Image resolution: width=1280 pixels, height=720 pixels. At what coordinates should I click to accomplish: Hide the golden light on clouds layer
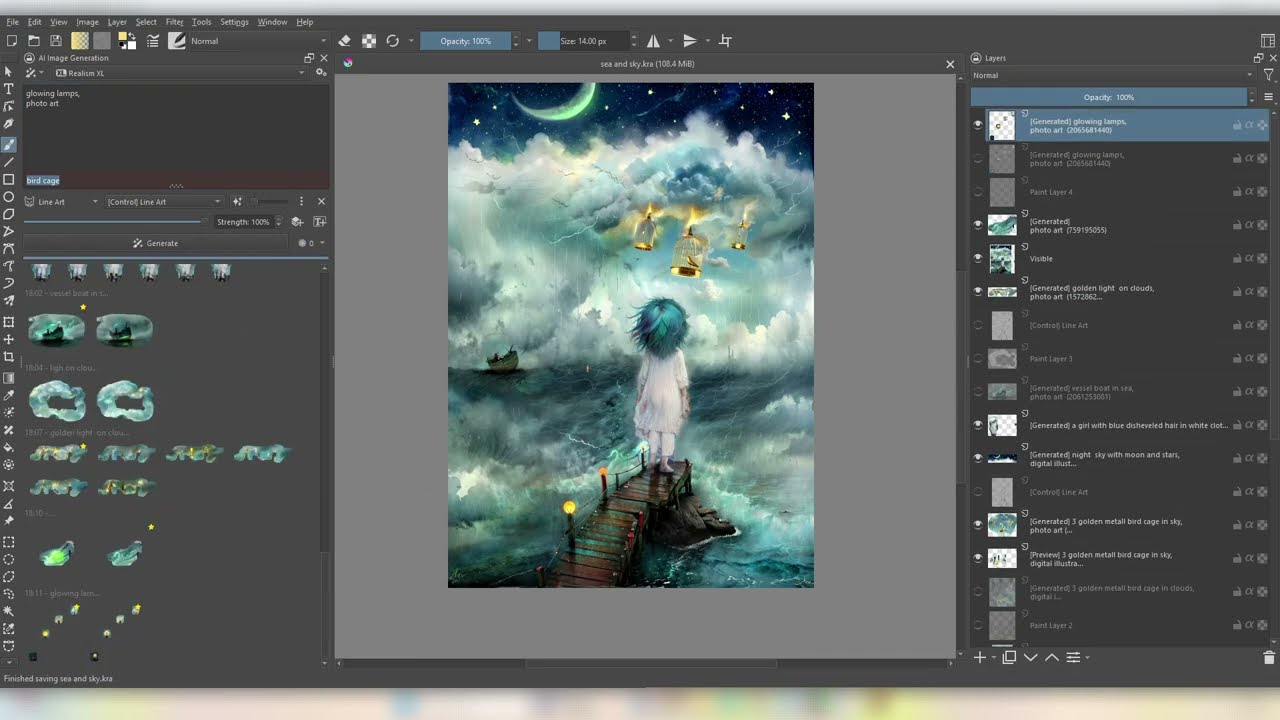click(978, 292)
